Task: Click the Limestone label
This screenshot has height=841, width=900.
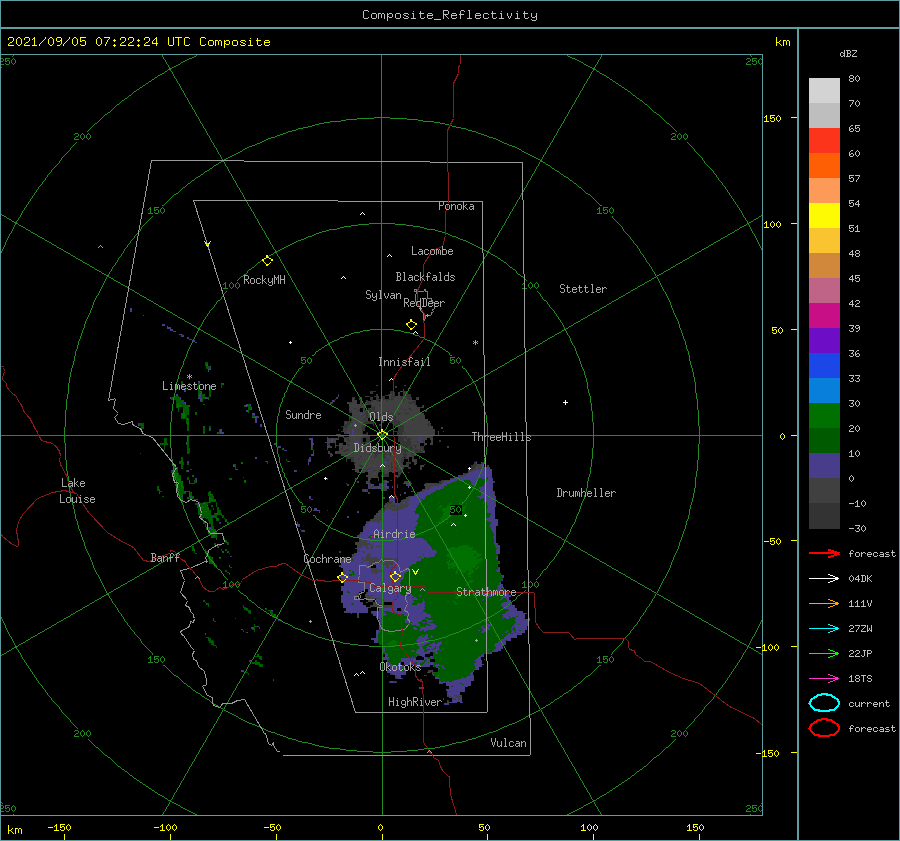Action: click(x=189, y=386)
